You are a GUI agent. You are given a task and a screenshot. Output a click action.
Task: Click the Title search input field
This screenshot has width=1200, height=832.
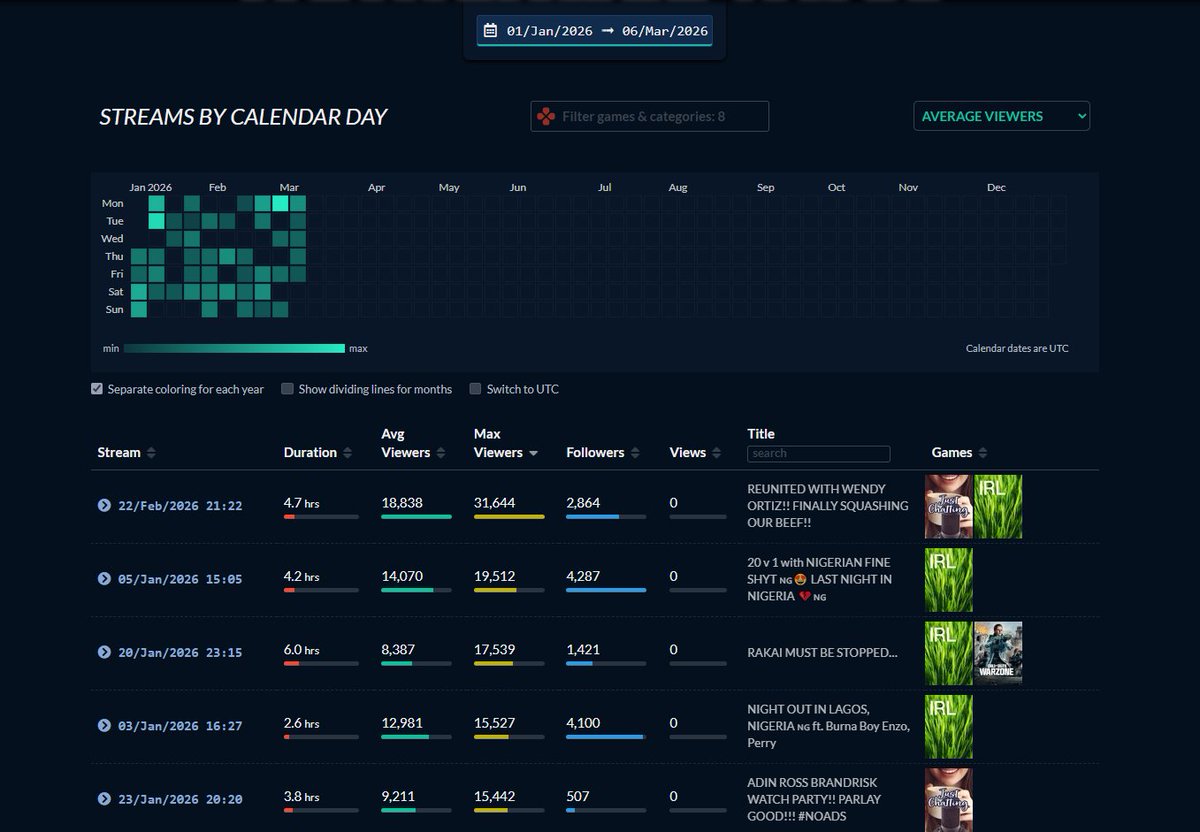point(818,453)
